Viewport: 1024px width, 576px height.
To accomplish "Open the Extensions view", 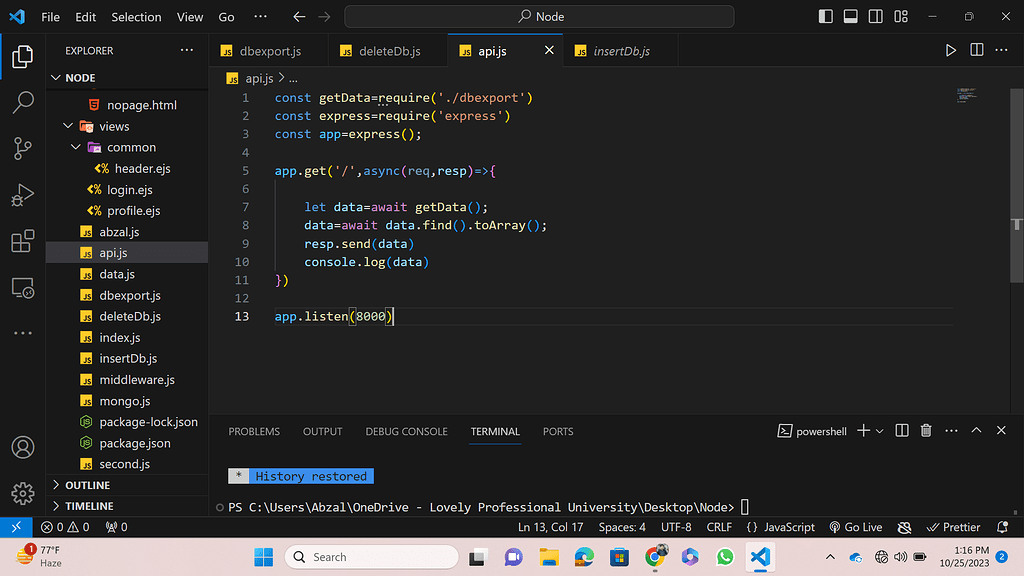I will point(22,241).
